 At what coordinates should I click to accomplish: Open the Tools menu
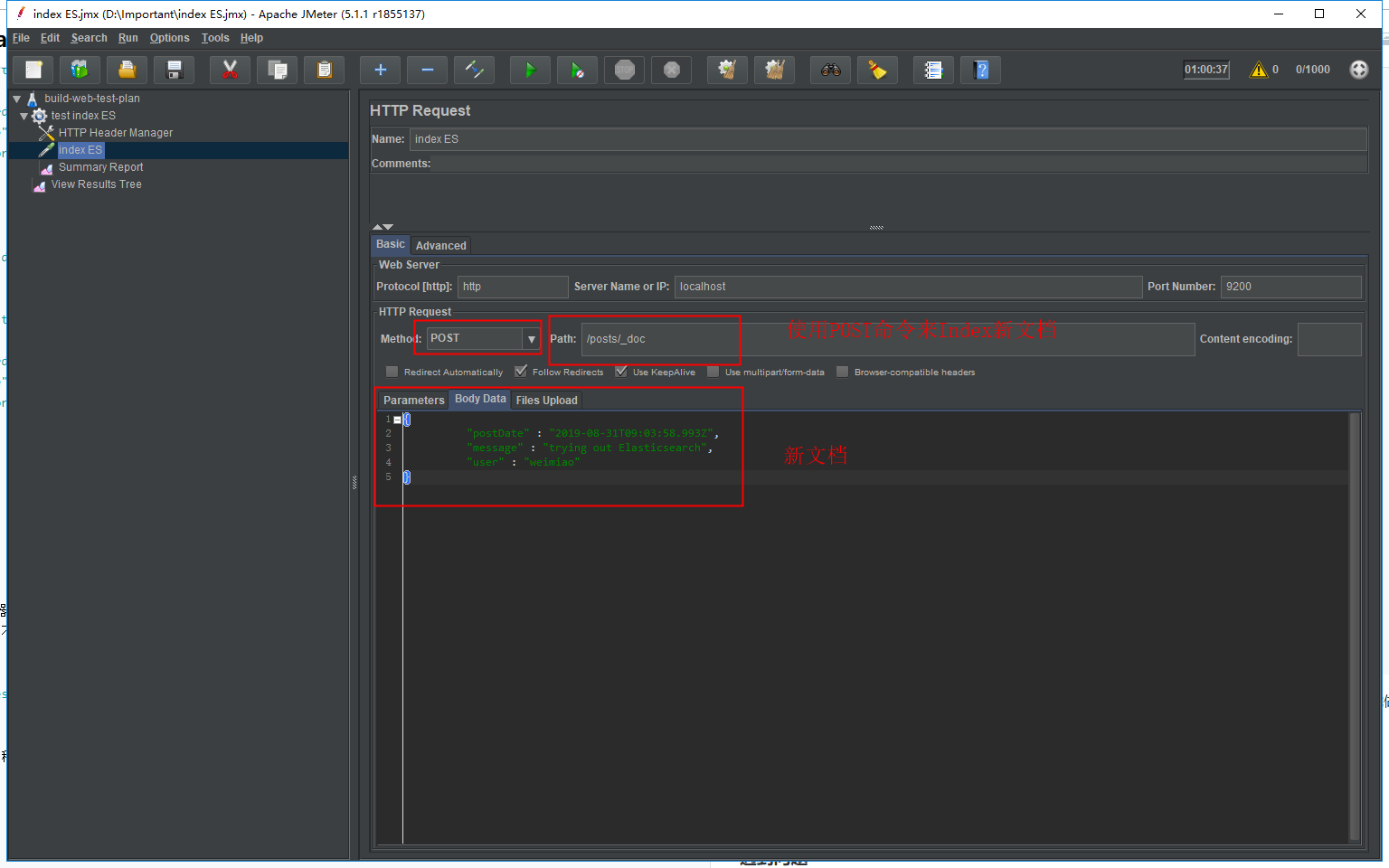tap(215, 38)
